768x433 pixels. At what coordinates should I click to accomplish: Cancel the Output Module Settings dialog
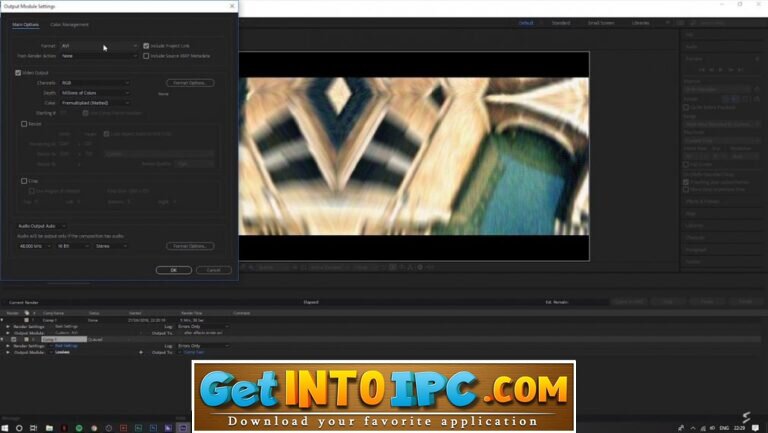pyautogui.click(x=214, y=270)
